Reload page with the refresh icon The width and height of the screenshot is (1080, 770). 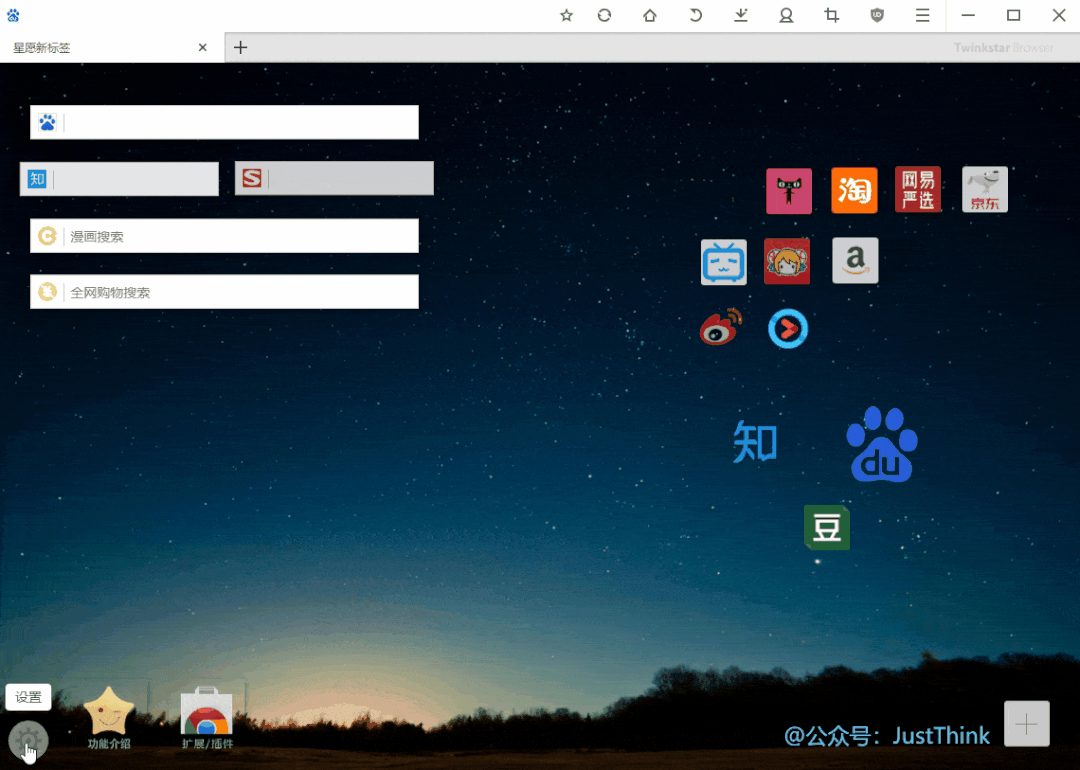point(604,15)
